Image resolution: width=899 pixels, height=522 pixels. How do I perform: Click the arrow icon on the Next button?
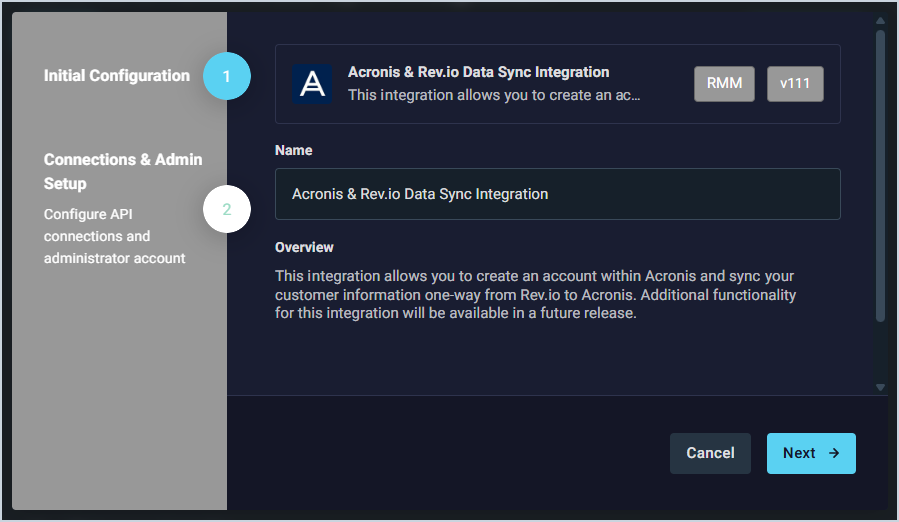[834, 453]
